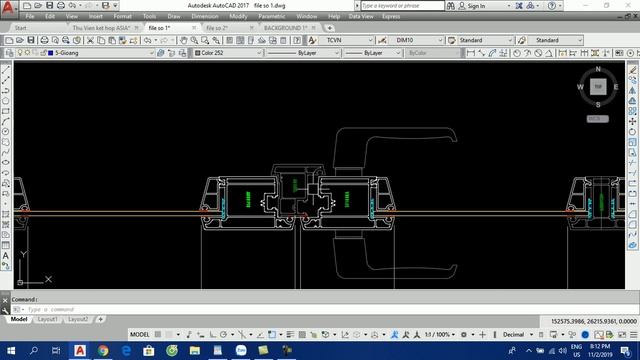The image size is (640, 360).
Task: Open the multileader style Standard dropdown
Action: (x=580, y=40)
